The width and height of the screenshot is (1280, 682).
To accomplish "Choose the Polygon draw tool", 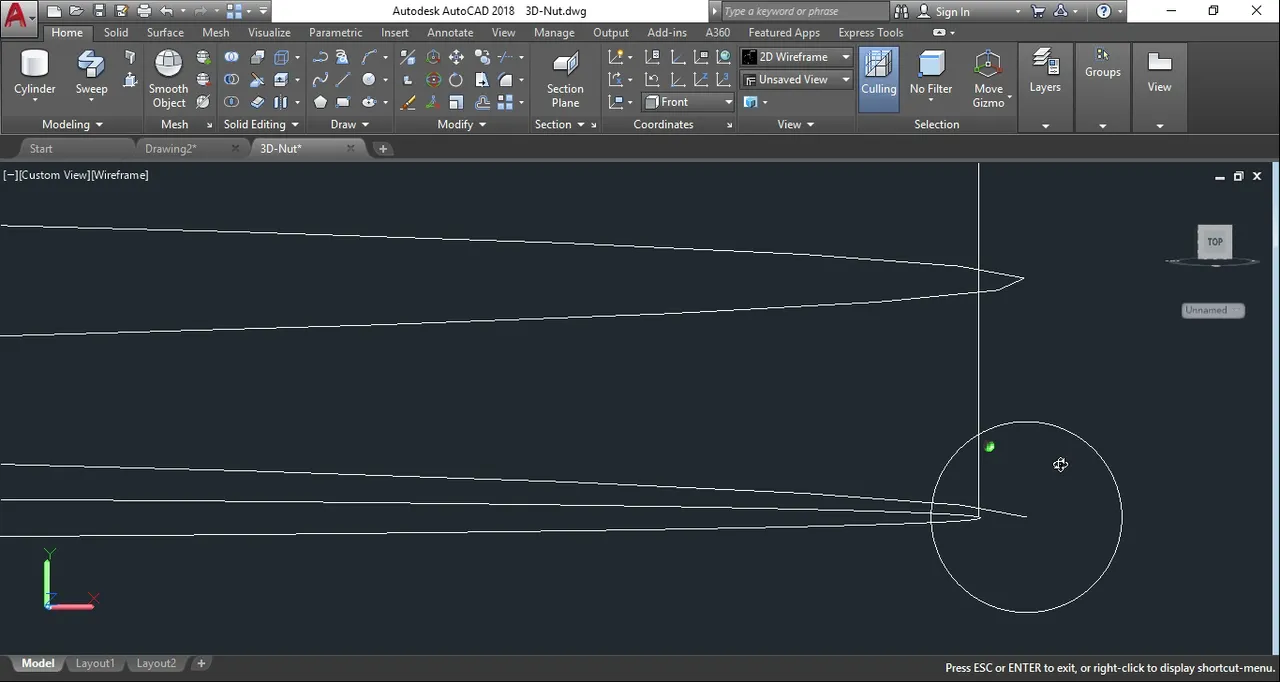I will 320,102.
